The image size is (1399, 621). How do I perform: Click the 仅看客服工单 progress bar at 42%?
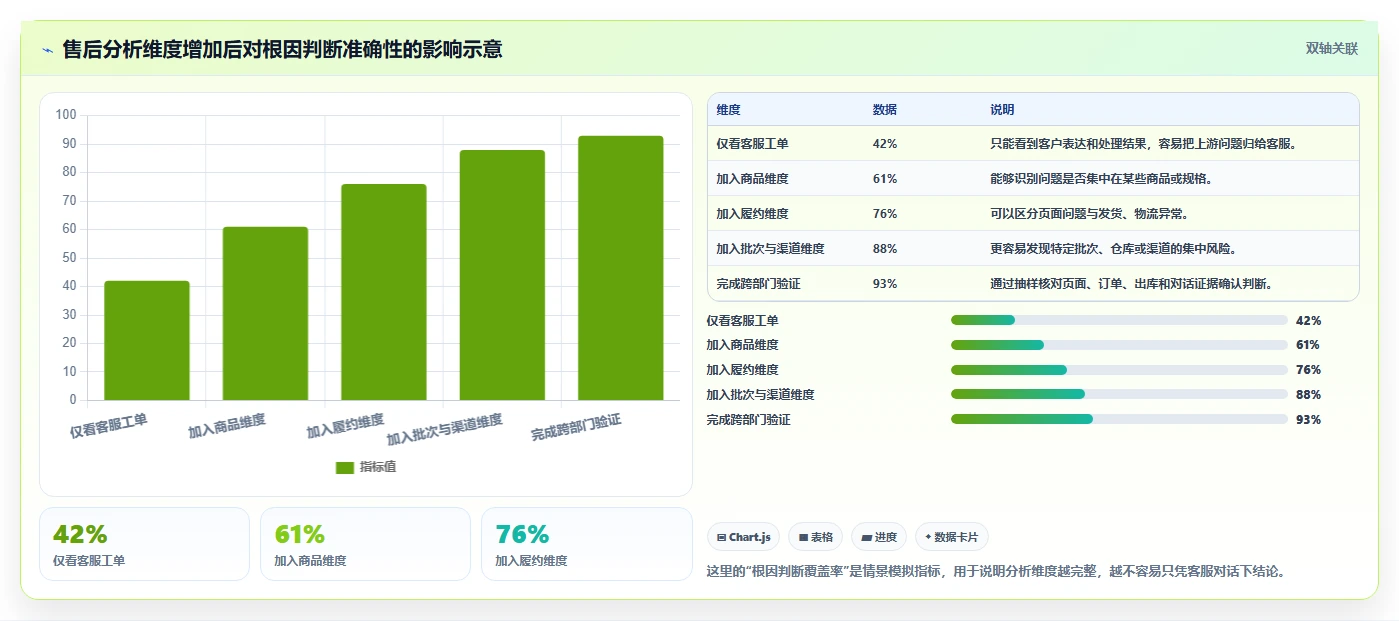coord(1119,320)
